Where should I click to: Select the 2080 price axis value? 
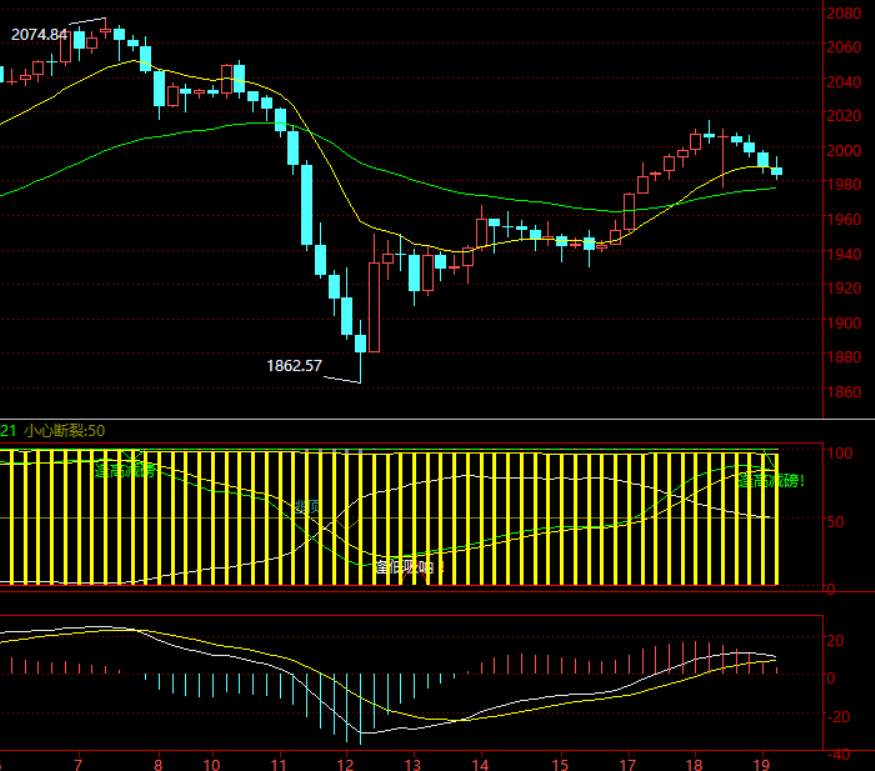[844, 12]
